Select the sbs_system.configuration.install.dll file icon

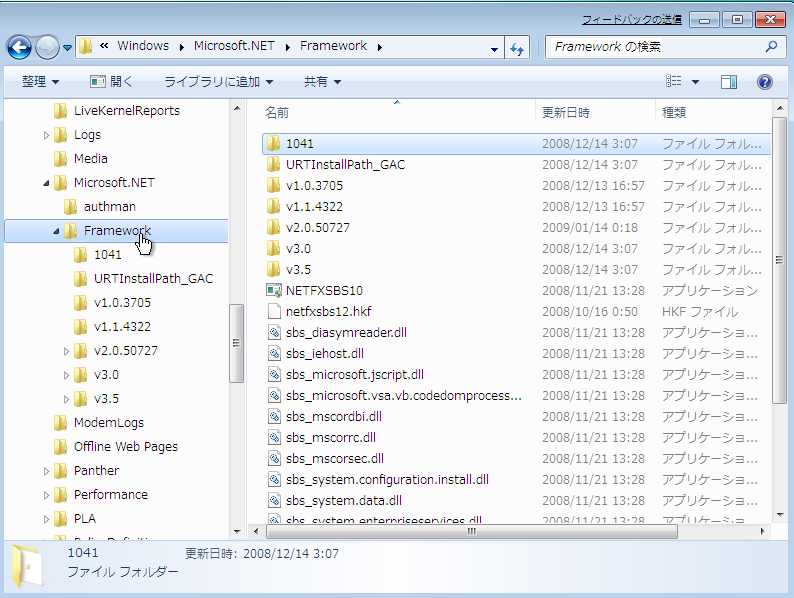pyautogui.click(x=274, y=480)
